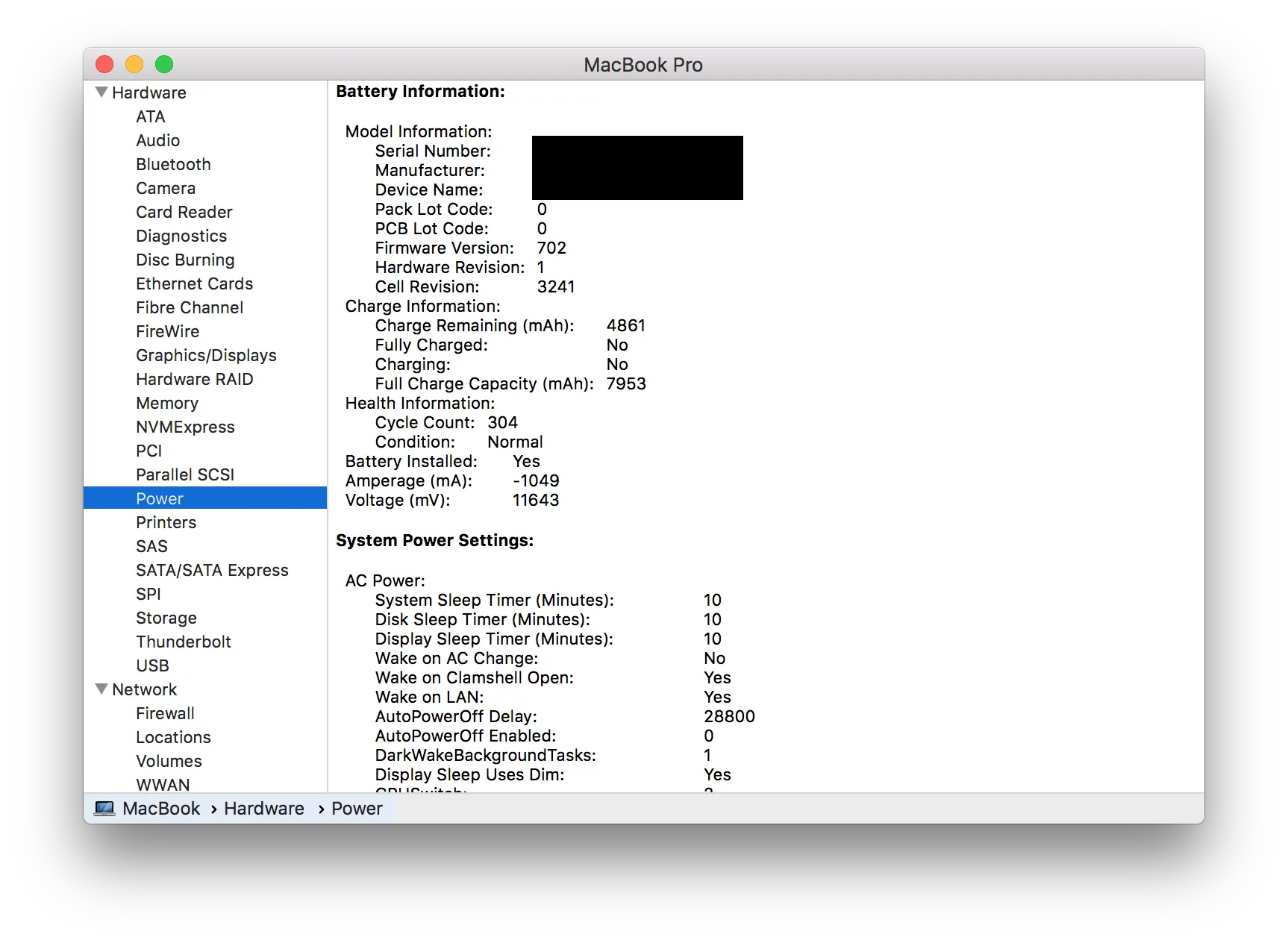Open the Bluetooth hardware entry
The width and height of the screenshot is (1288, 943).
[173, 164]
